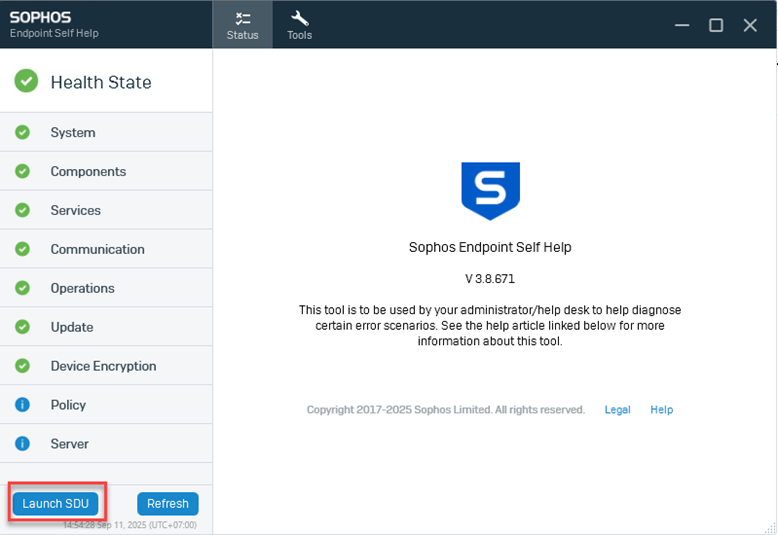Image resolution: width=778 pixels, height=535 pixels.
Task: Click the Refresh button
Action: pos(168,503)
